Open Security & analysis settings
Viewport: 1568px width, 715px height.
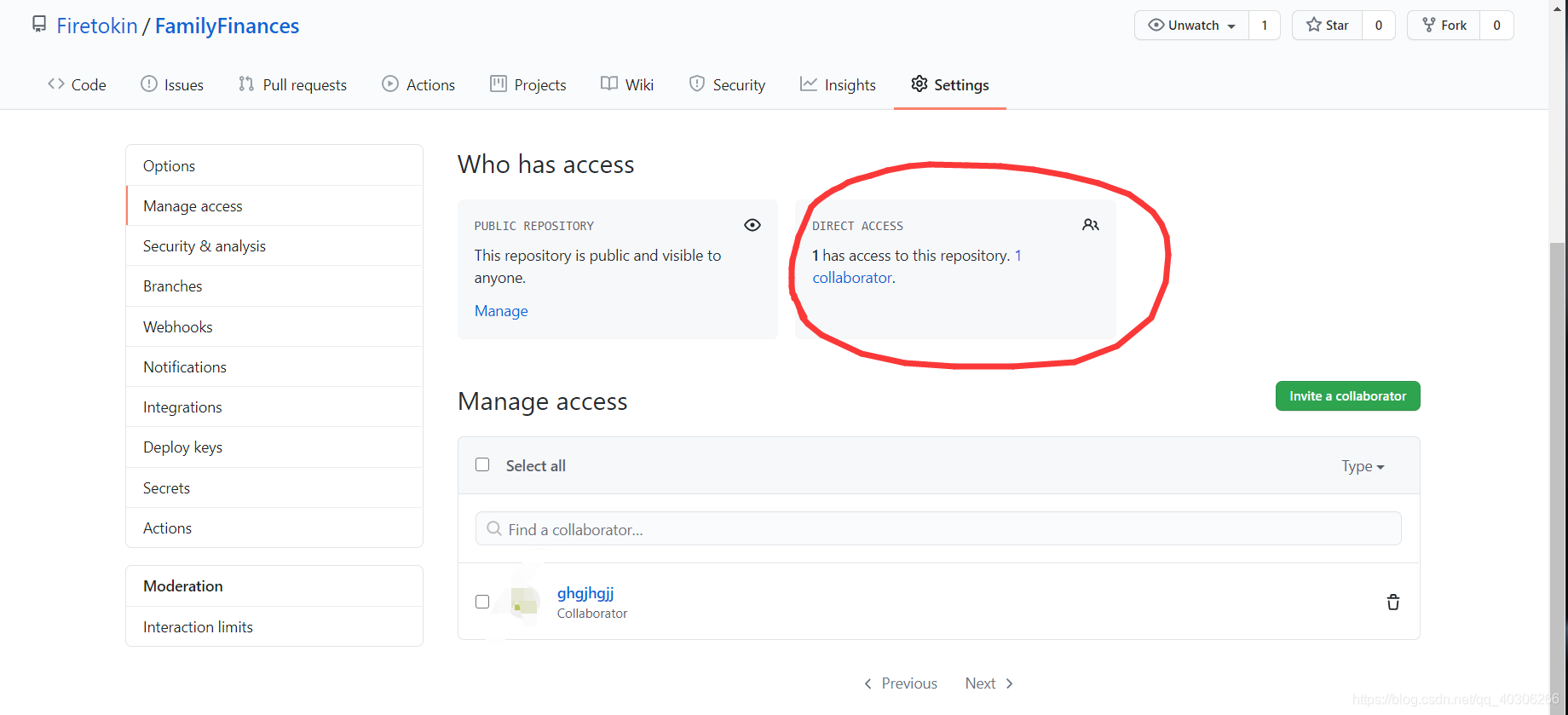274,245
